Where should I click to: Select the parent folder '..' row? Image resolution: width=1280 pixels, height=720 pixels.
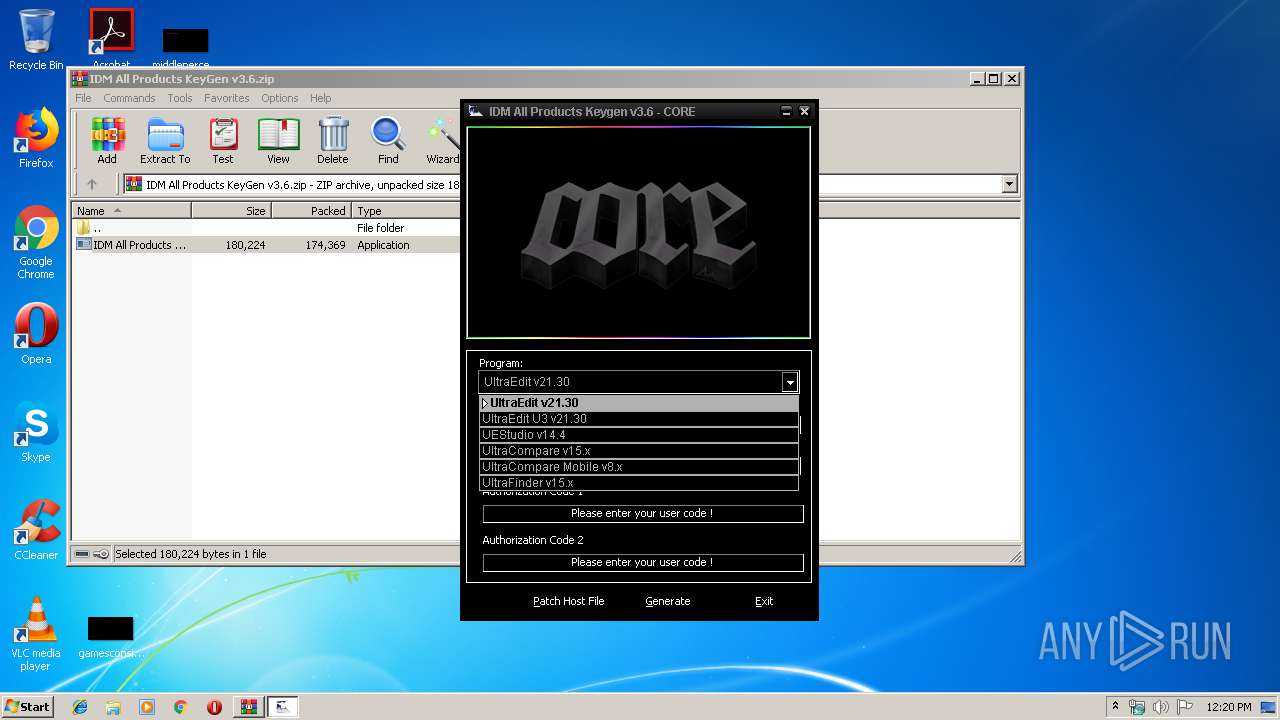(x=266, y=228)
